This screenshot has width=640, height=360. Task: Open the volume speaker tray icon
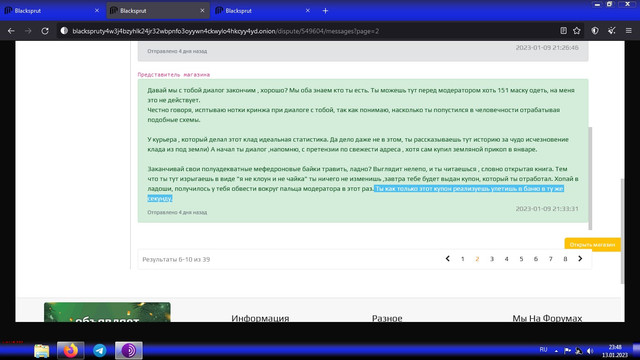pos(590,350)
